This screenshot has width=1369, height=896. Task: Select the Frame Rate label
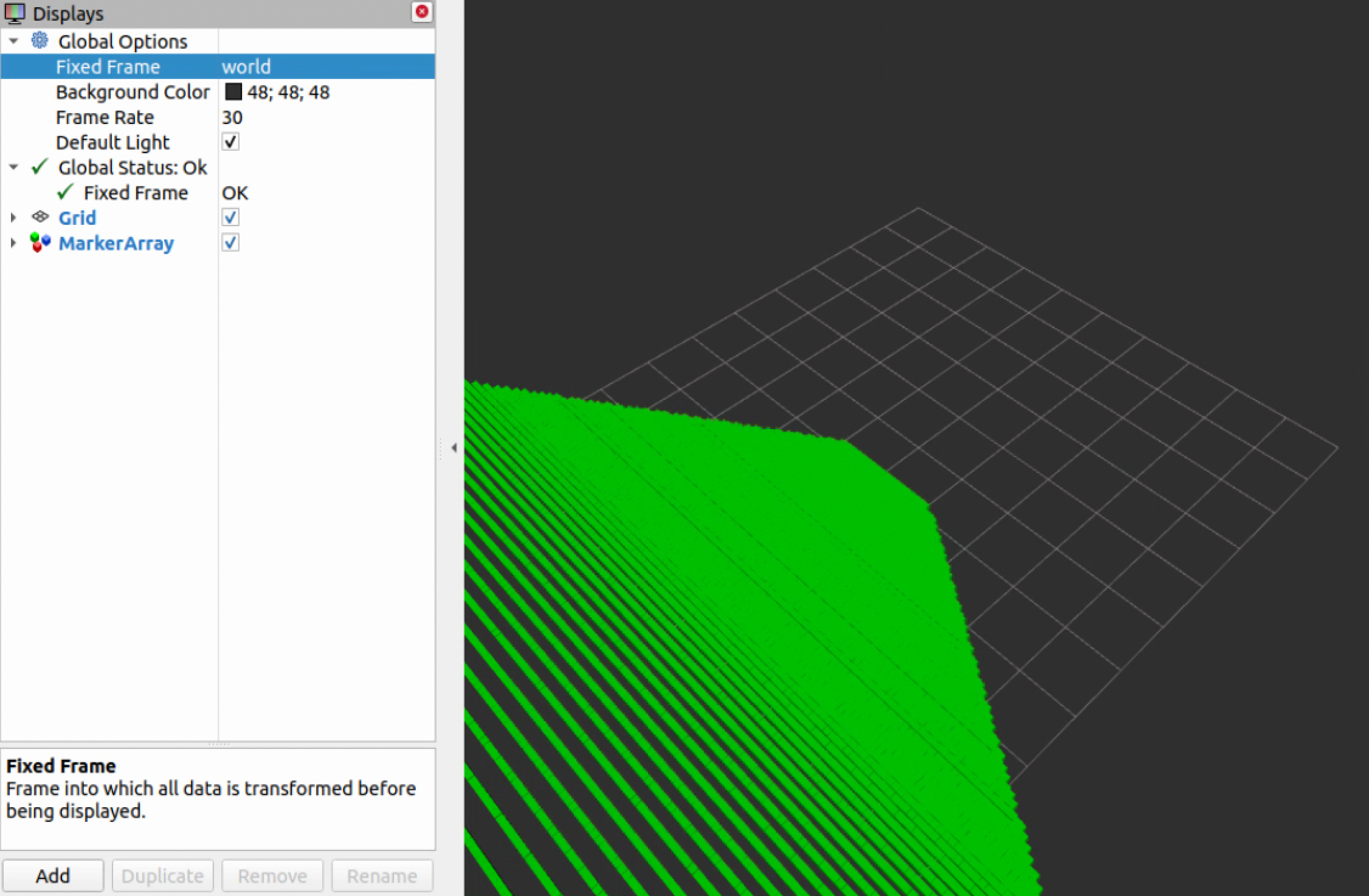(x=105, y=117)
